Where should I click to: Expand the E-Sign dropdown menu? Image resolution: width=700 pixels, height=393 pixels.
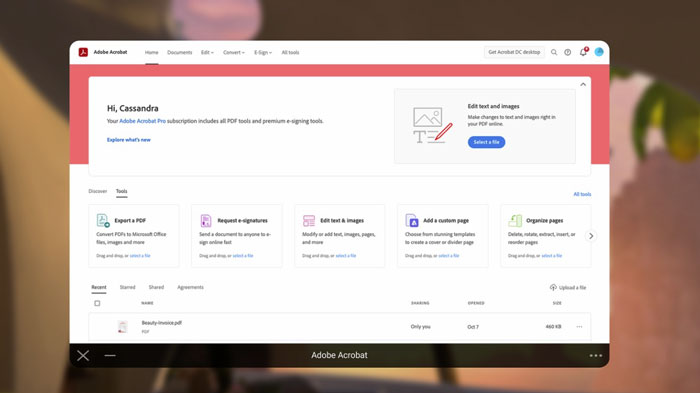click(263, 52)
